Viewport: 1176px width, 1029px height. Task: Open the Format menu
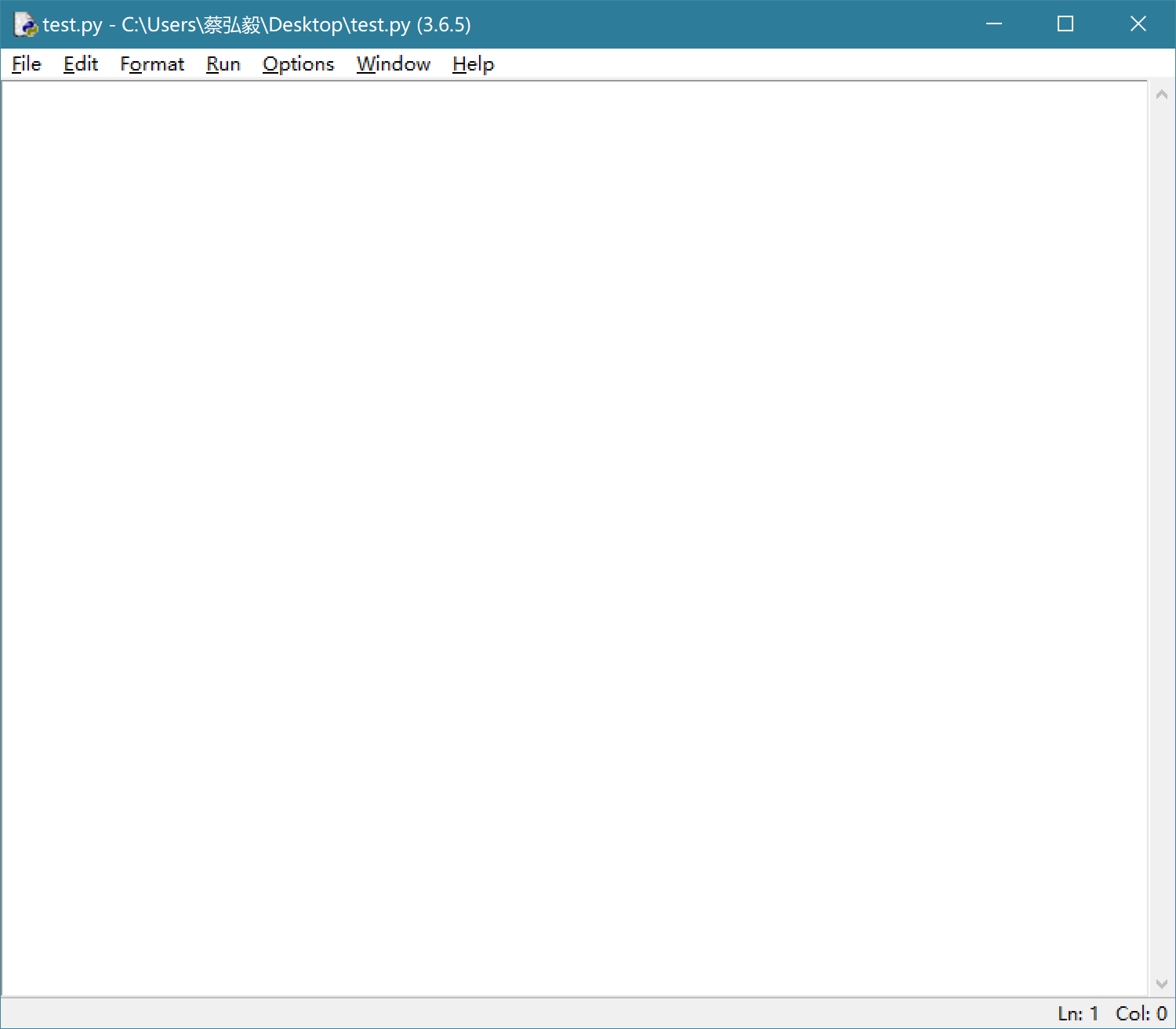[x=152, y=64]
